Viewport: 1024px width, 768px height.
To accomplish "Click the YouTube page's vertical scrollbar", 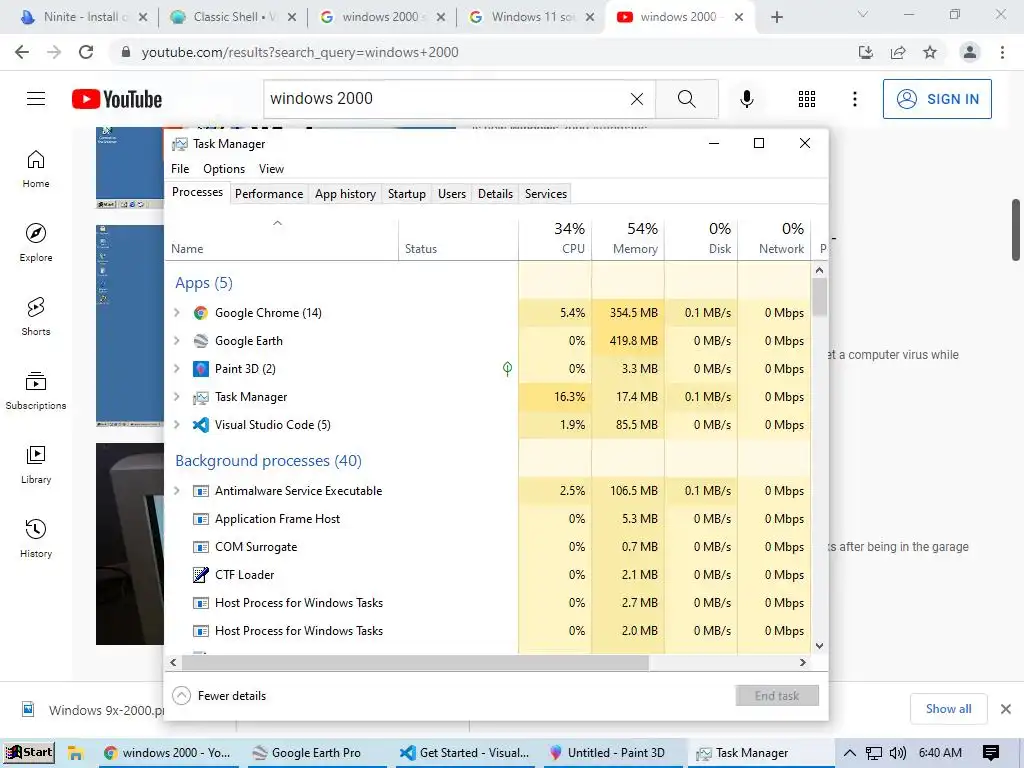I will point(1016,230).
